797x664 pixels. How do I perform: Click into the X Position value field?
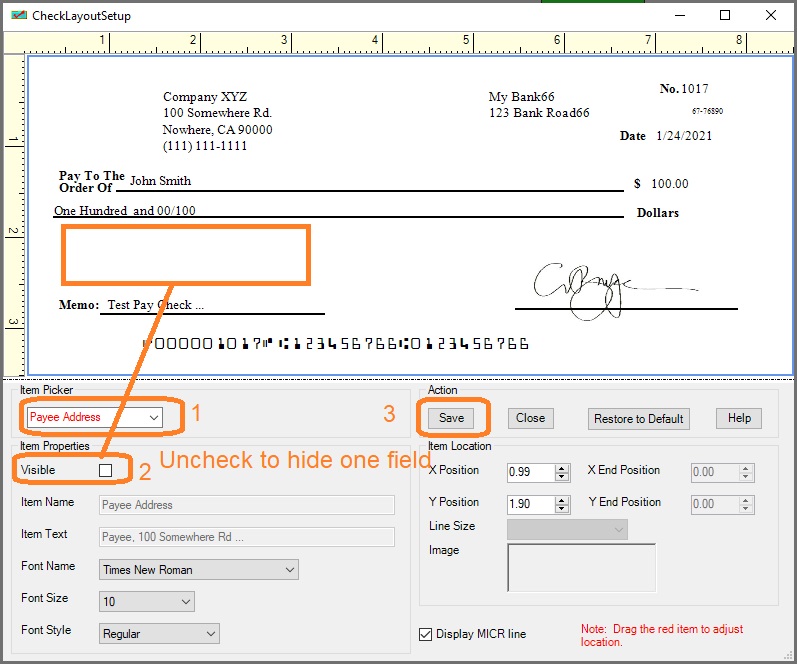point(530,473)
